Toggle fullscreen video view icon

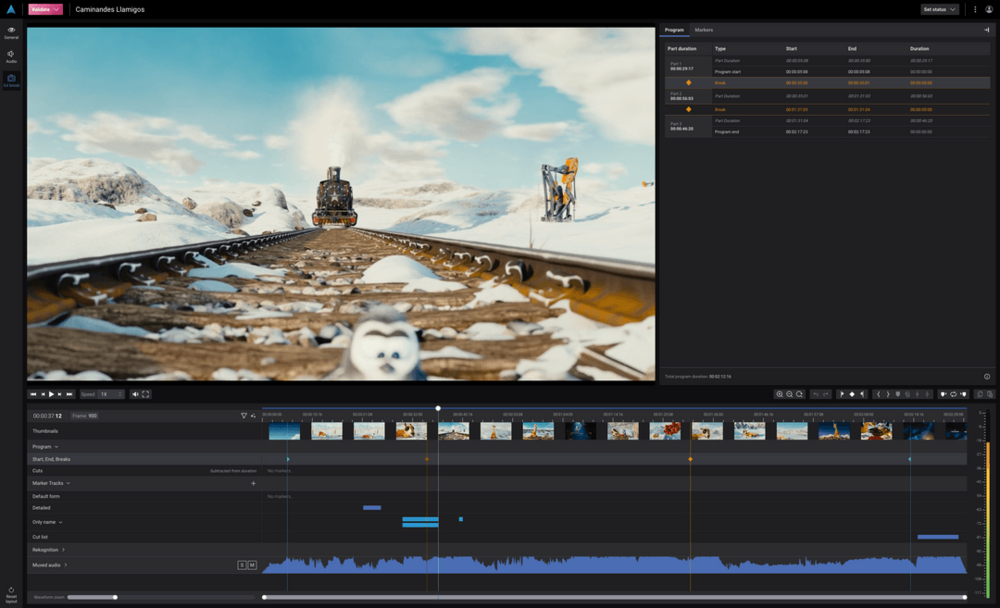click(x=146, y=394)
